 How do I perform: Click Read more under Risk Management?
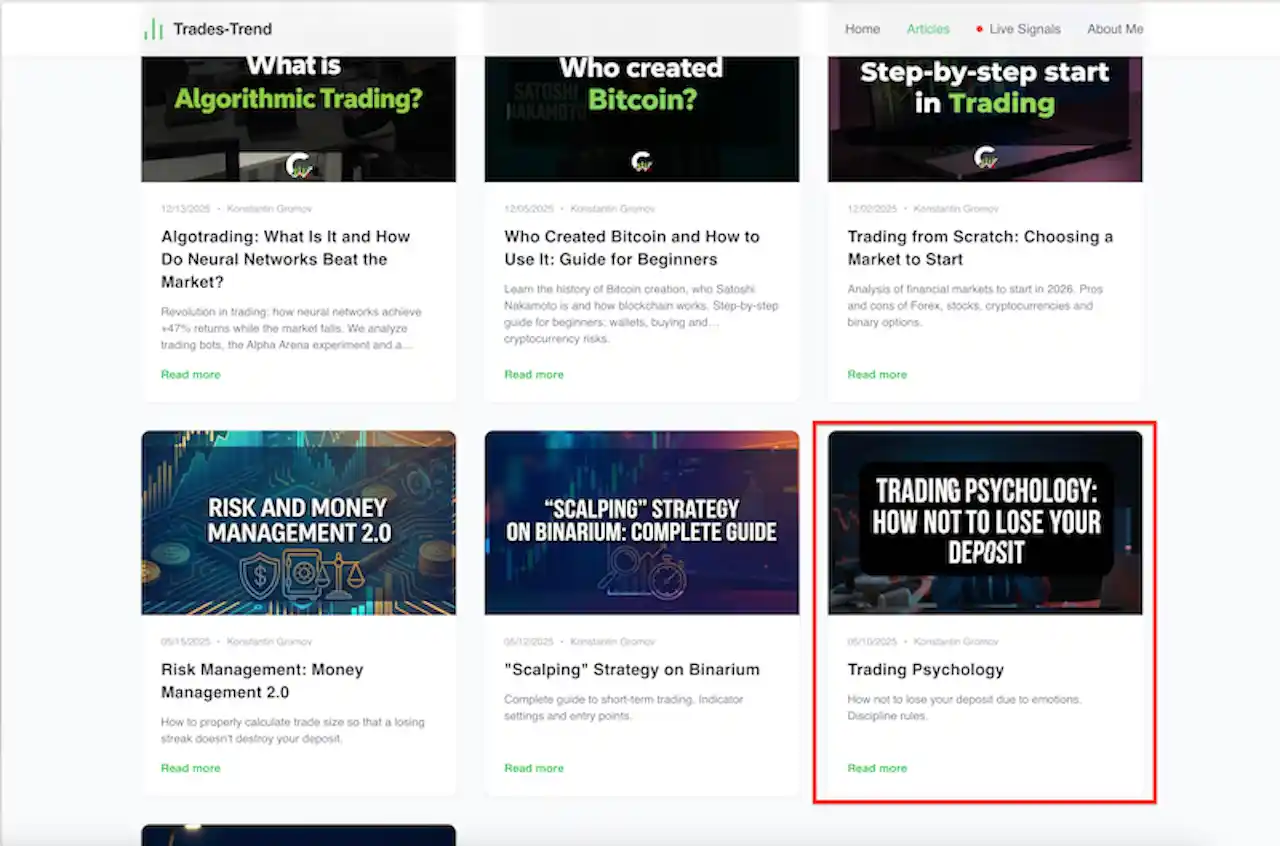191,768
